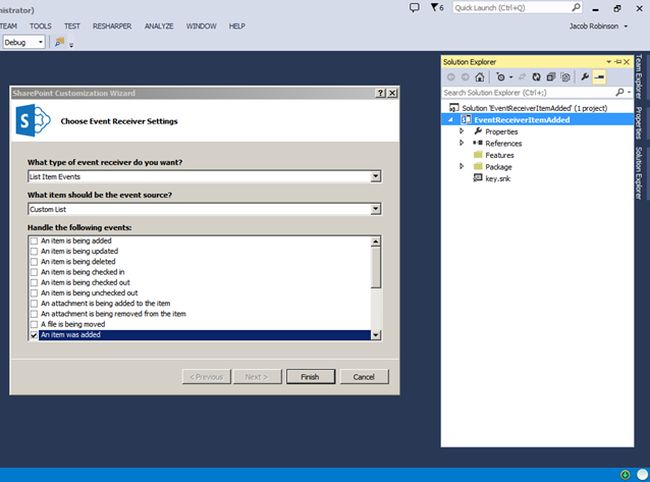Click Features folder icon
650x482 pixels.
click(478, 155)
